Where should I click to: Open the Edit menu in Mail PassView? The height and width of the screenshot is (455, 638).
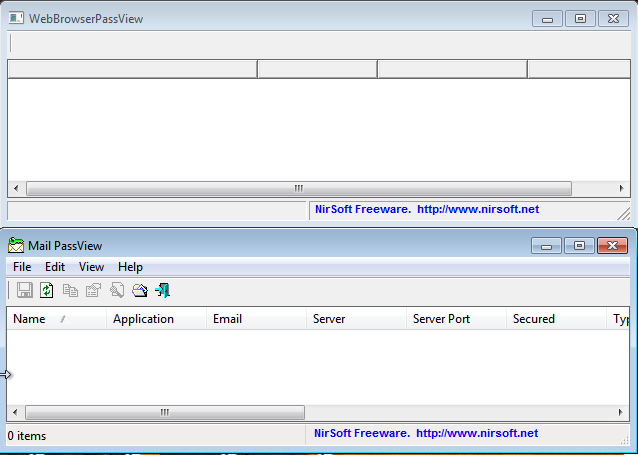pyautogui.click(x=55, y=267)
